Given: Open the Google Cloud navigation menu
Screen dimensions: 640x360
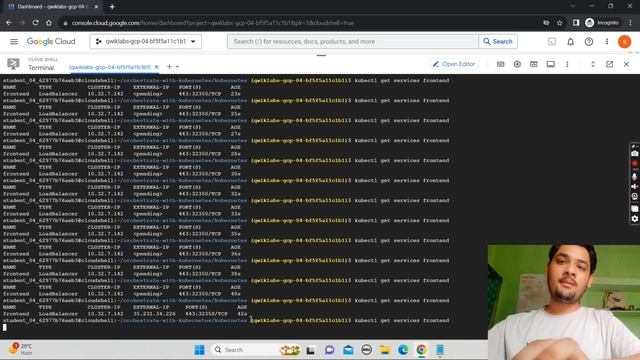Looking at the screenshot, I should pos(14,42).
